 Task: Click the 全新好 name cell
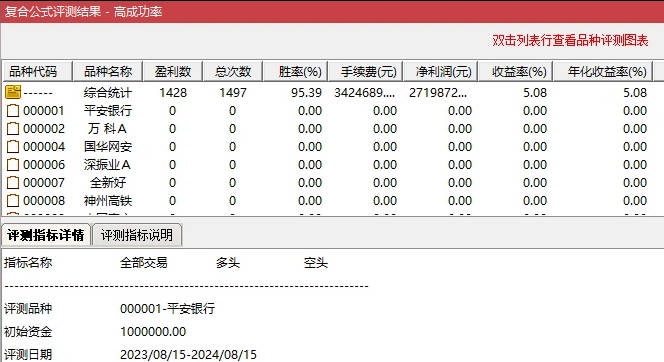108,182
